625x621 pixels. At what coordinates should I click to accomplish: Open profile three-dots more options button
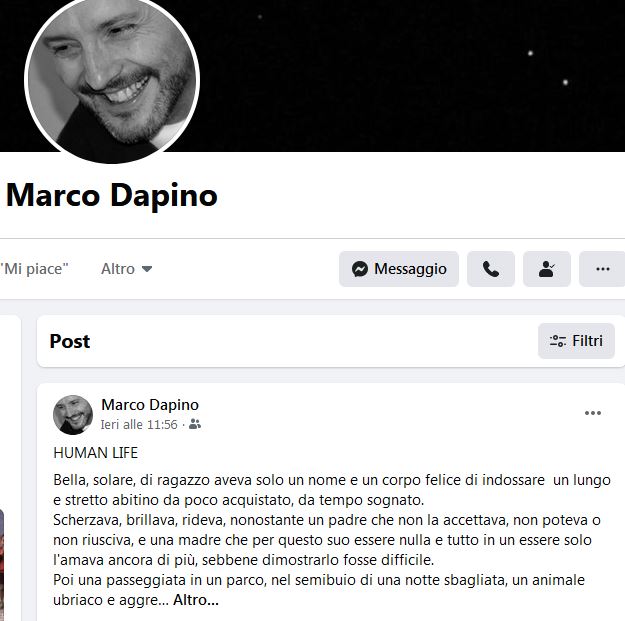(x=602, y=269)
